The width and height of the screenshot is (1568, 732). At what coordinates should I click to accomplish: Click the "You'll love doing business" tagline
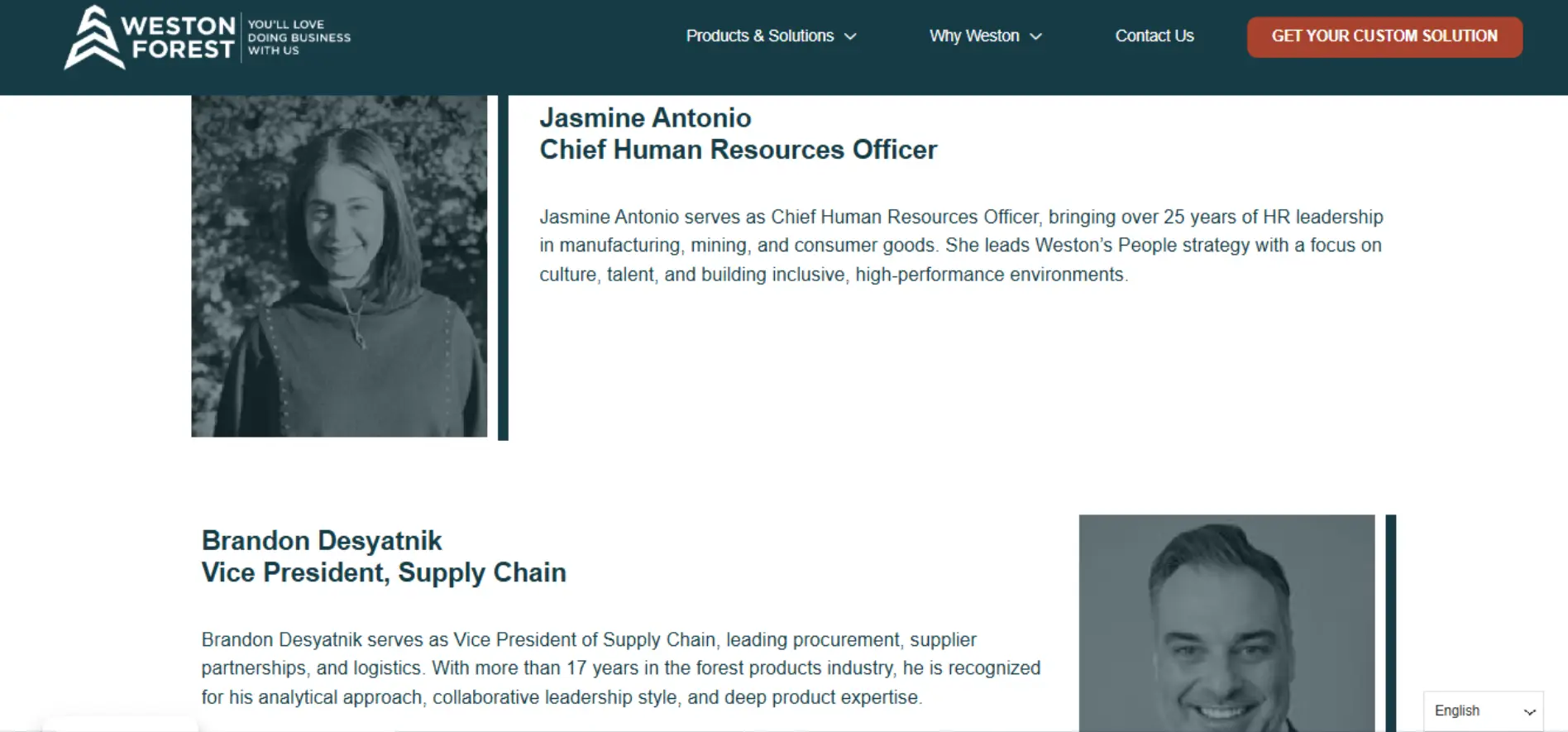[x=299, y=37]
